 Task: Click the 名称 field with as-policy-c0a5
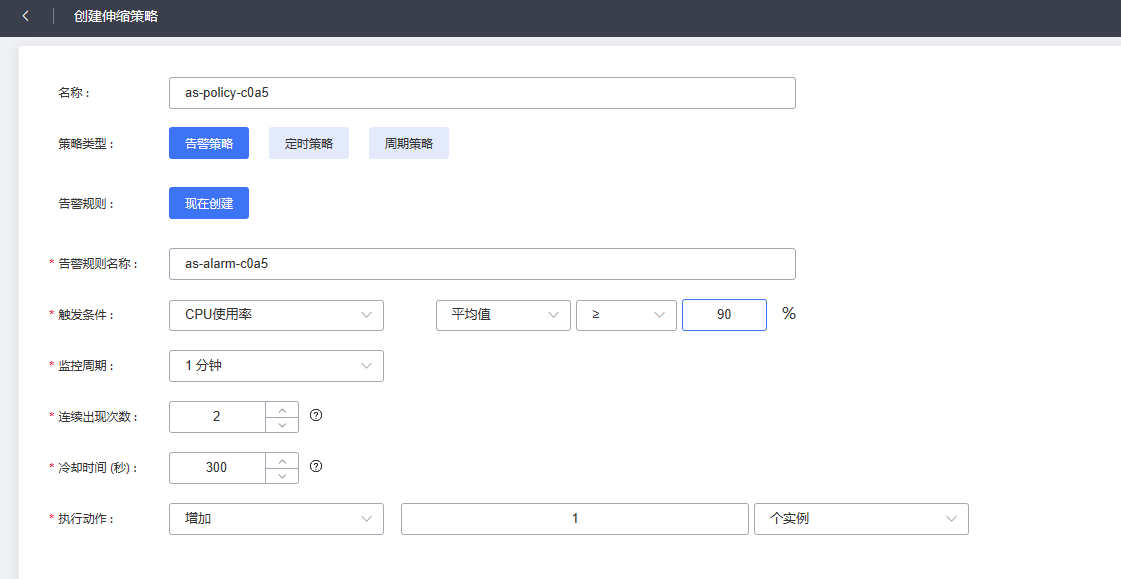click(482, 93)
